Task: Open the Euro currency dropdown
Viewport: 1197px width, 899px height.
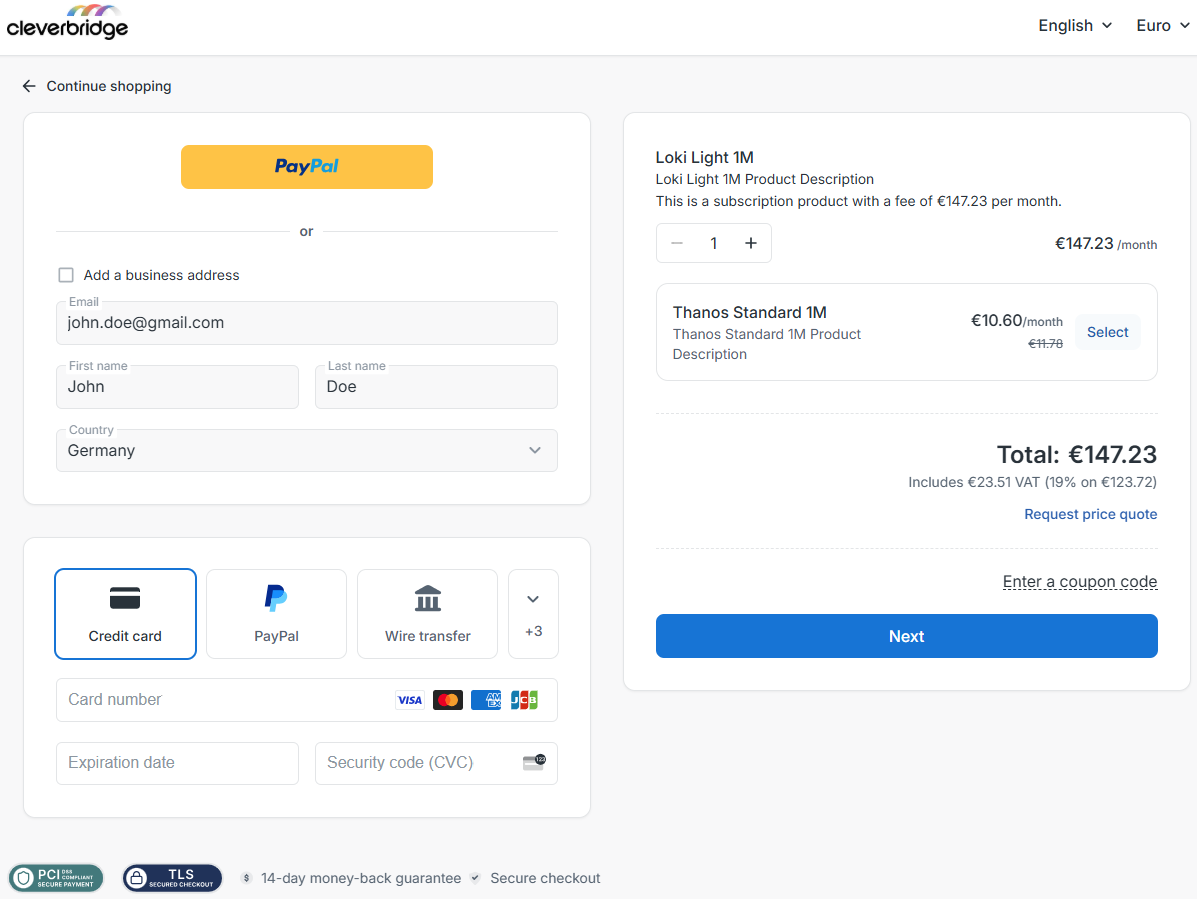Action: [1163, 26]
